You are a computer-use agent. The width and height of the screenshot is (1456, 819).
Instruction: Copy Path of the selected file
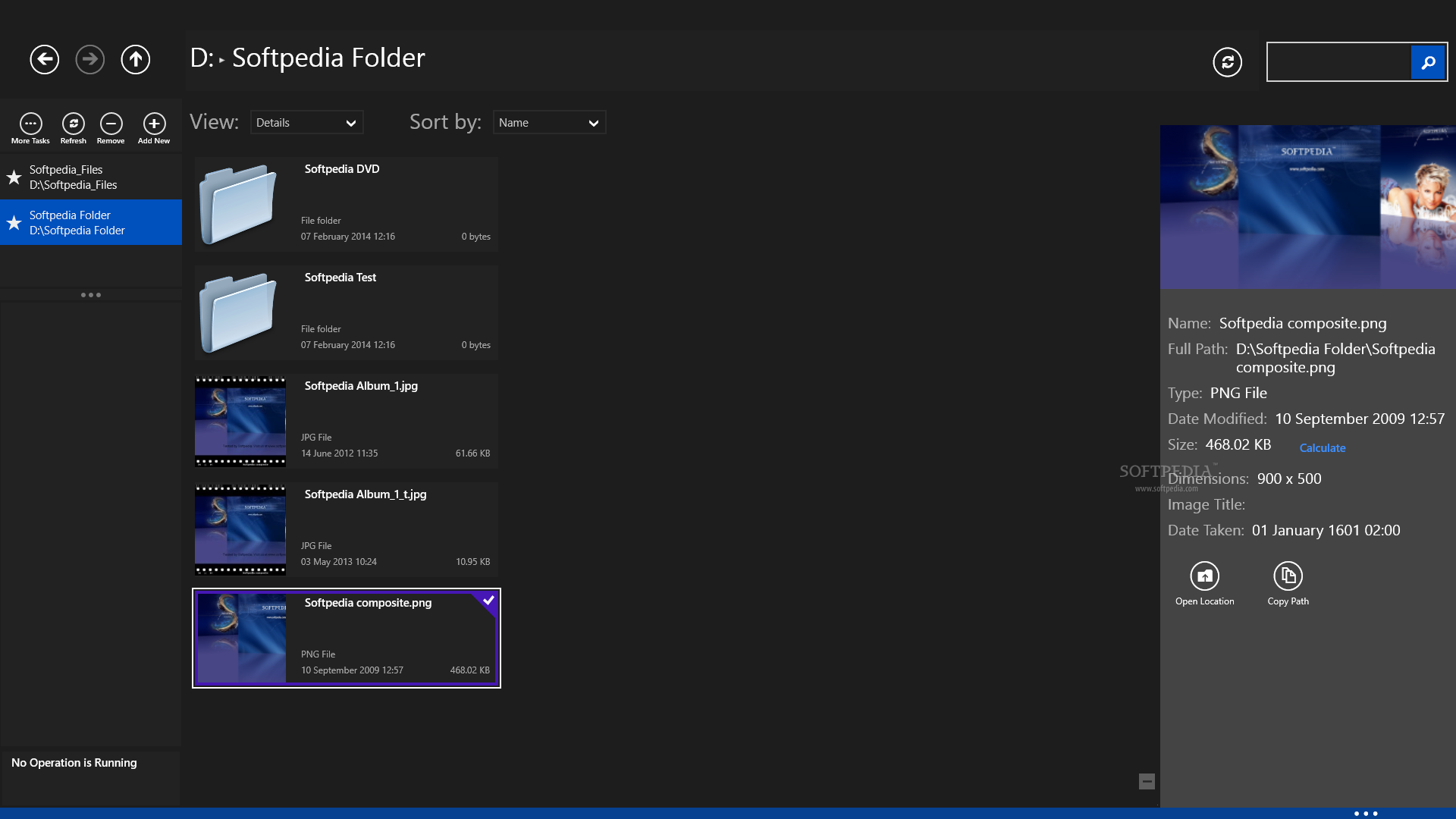(x=1288, y=584)
